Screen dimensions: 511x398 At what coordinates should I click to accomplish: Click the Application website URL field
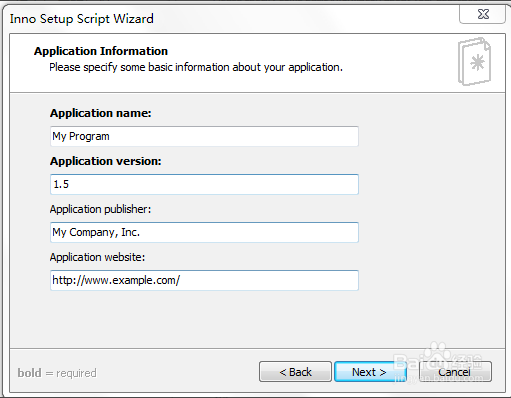coord(204,280)
